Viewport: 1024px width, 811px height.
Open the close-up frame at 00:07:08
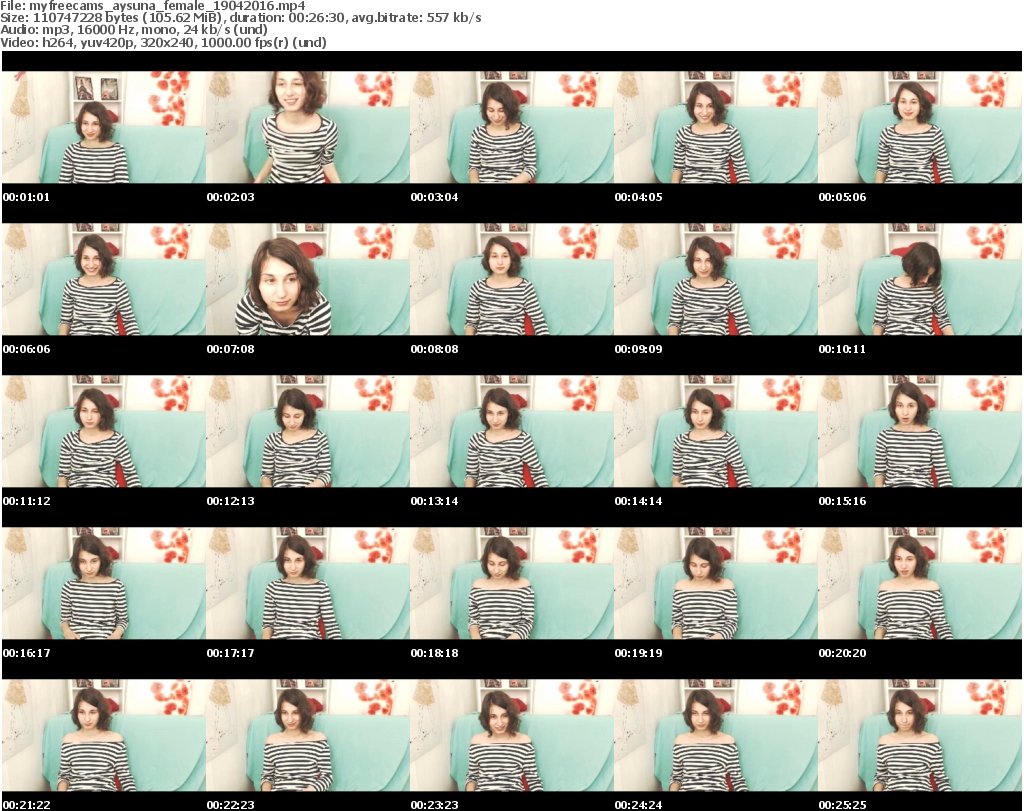308,279
